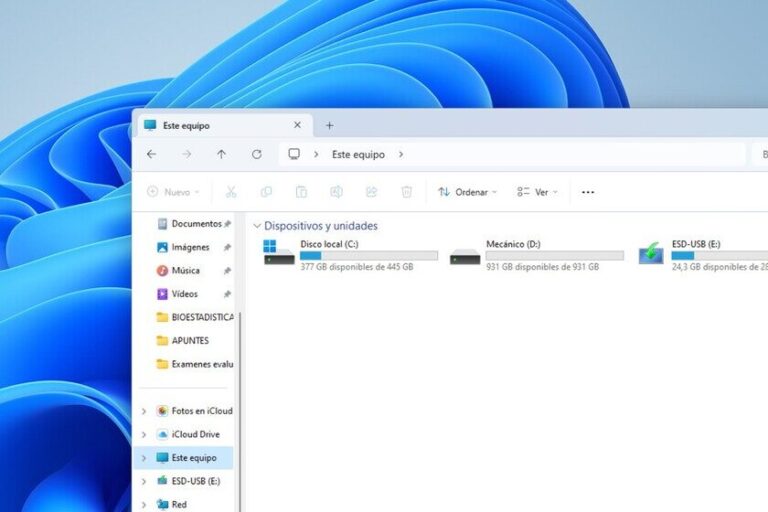Go up one folder level arrow
Screen dimensions: 768x512
(221, 154)
